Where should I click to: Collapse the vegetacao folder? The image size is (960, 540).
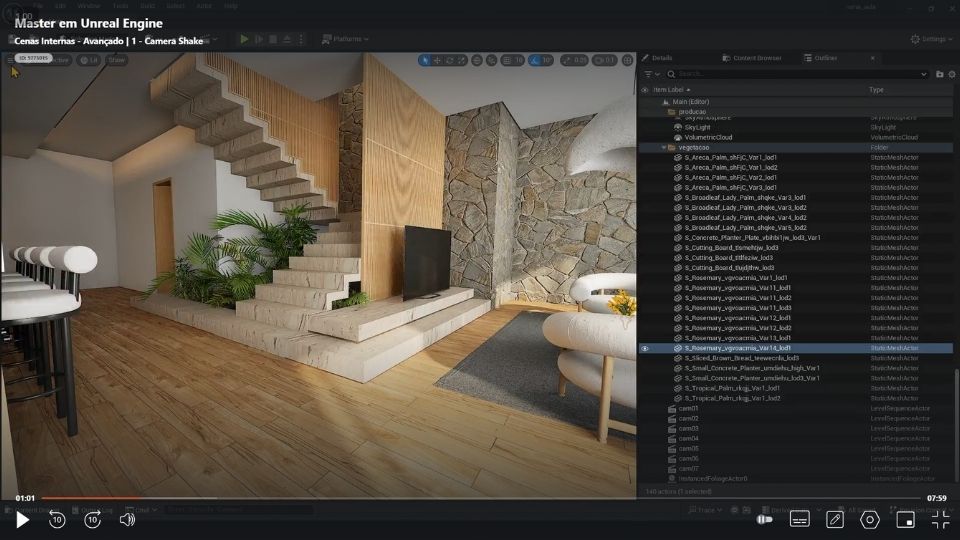point(664,148)
